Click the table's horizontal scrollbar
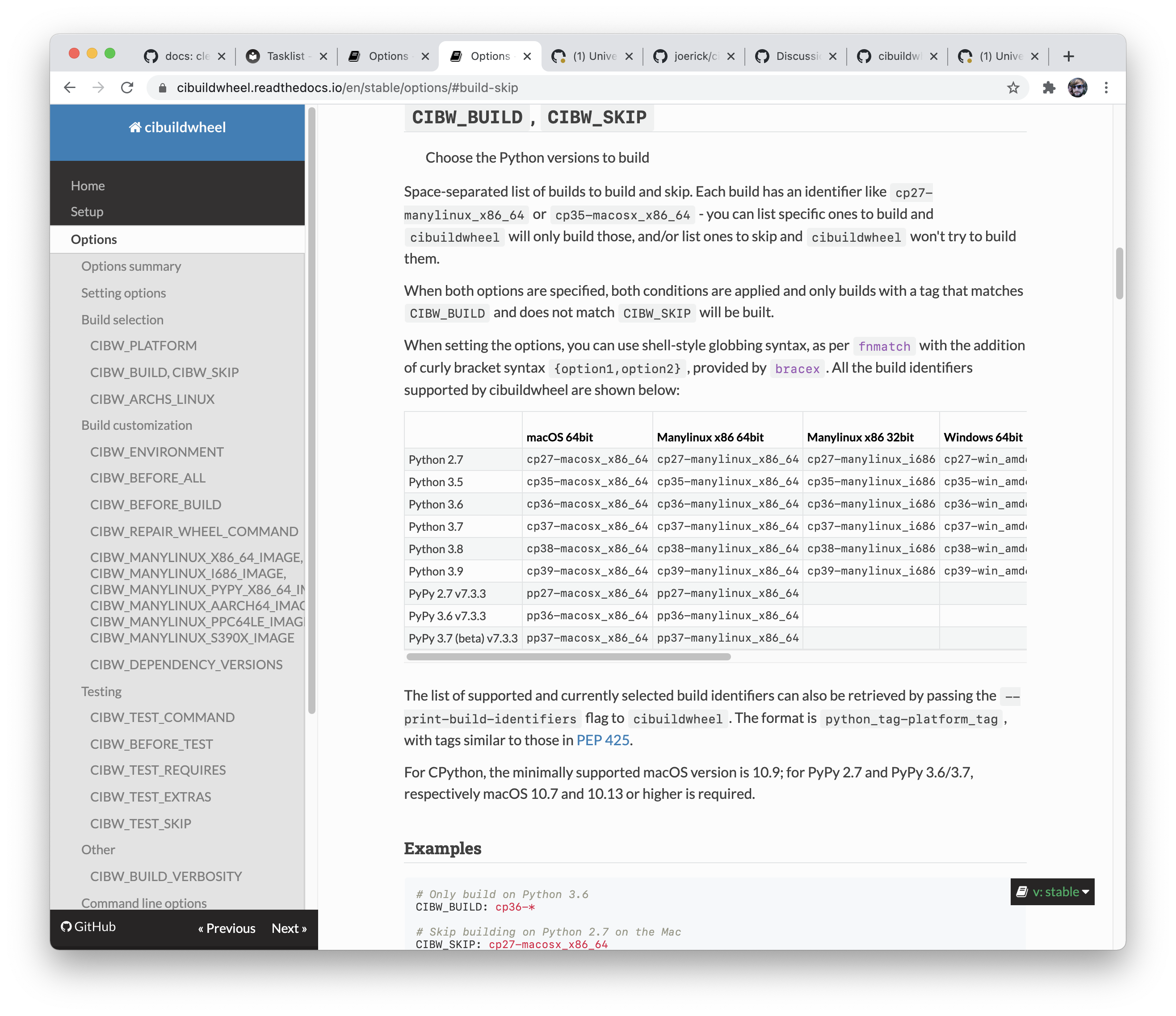 (x=568, y=657)
